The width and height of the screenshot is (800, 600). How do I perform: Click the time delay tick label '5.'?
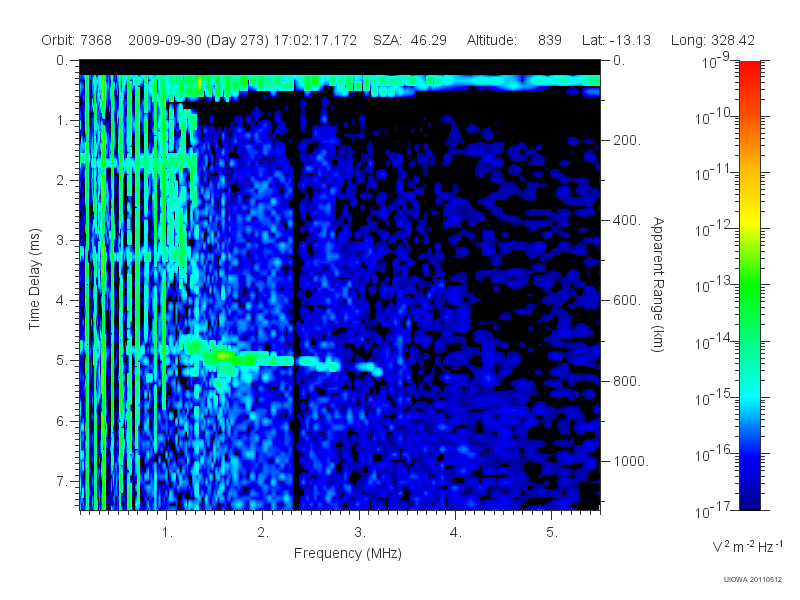[62, 361]
